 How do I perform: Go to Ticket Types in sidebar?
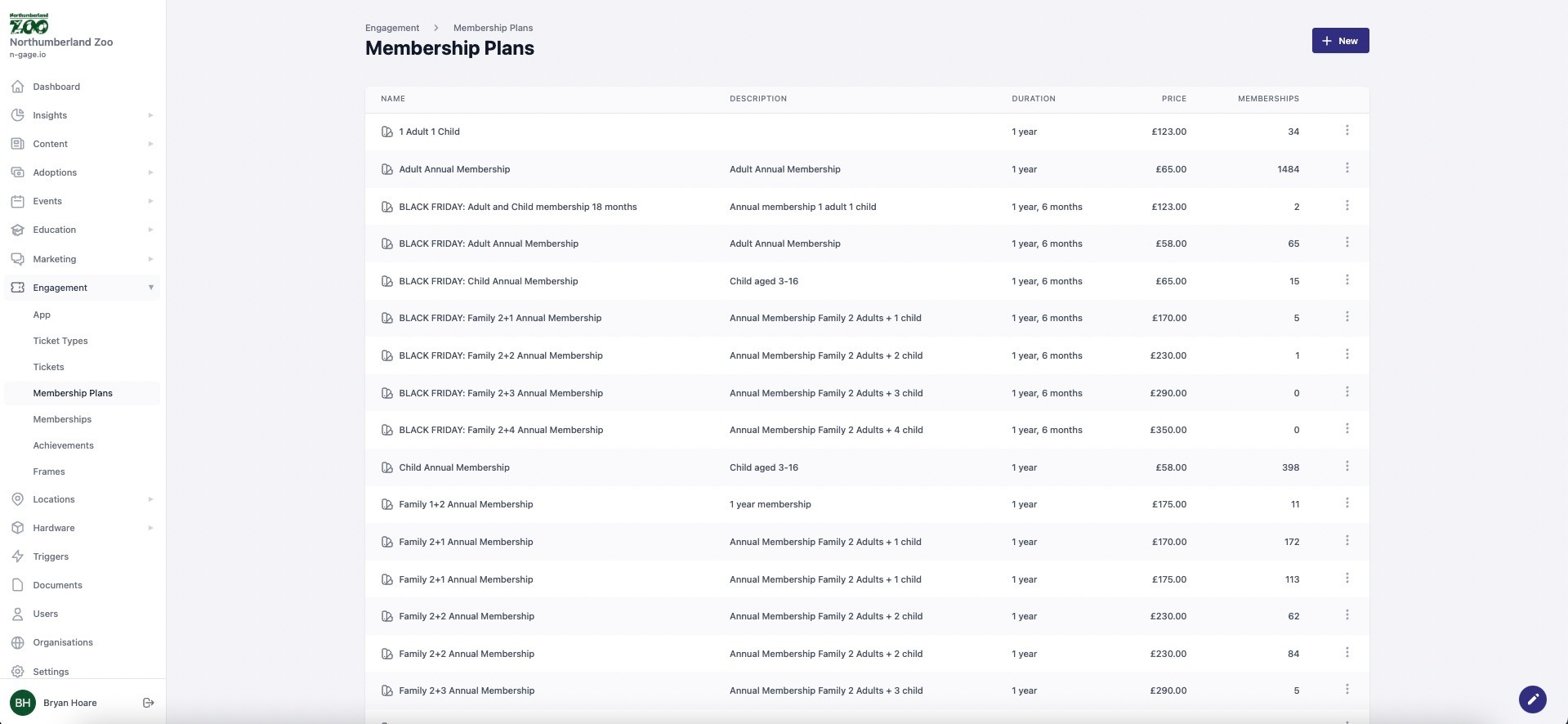(x=60, y=341)
